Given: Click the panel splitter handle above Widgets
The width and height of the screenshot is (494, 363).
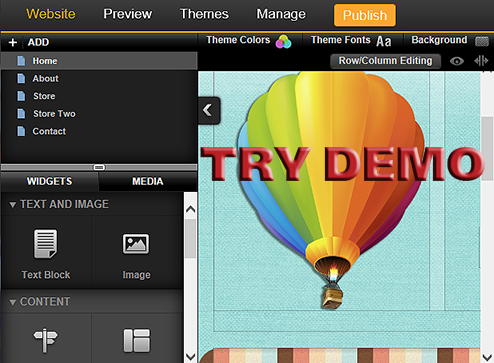Looking at the screenshot, I should pos(99,167).
